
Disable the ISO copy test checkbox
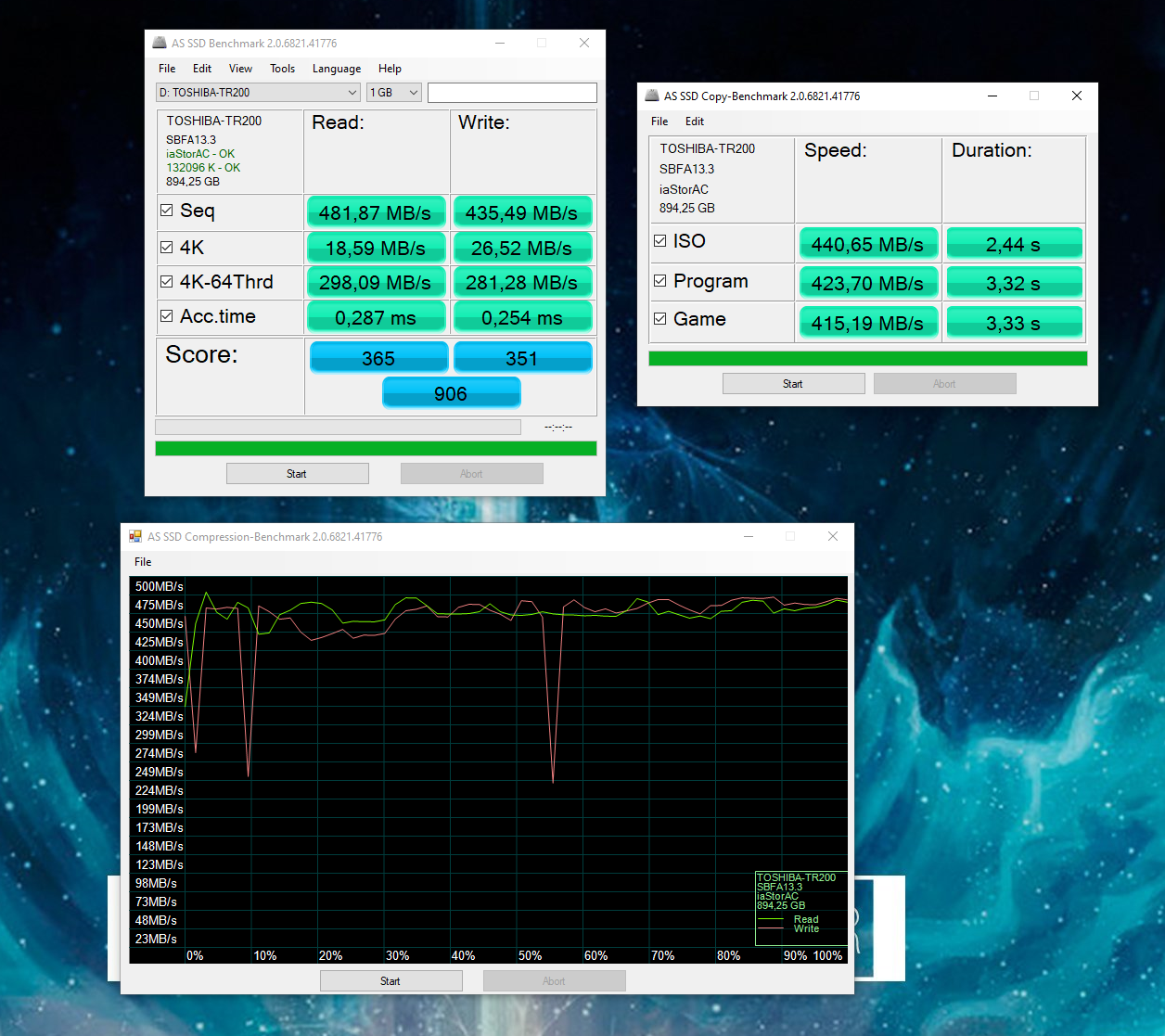pos(660,241)
